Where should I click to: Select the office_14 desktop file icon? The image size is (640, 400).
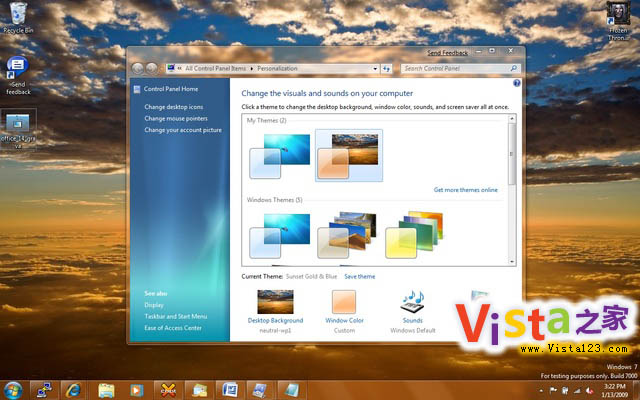(x=18, y=129)
